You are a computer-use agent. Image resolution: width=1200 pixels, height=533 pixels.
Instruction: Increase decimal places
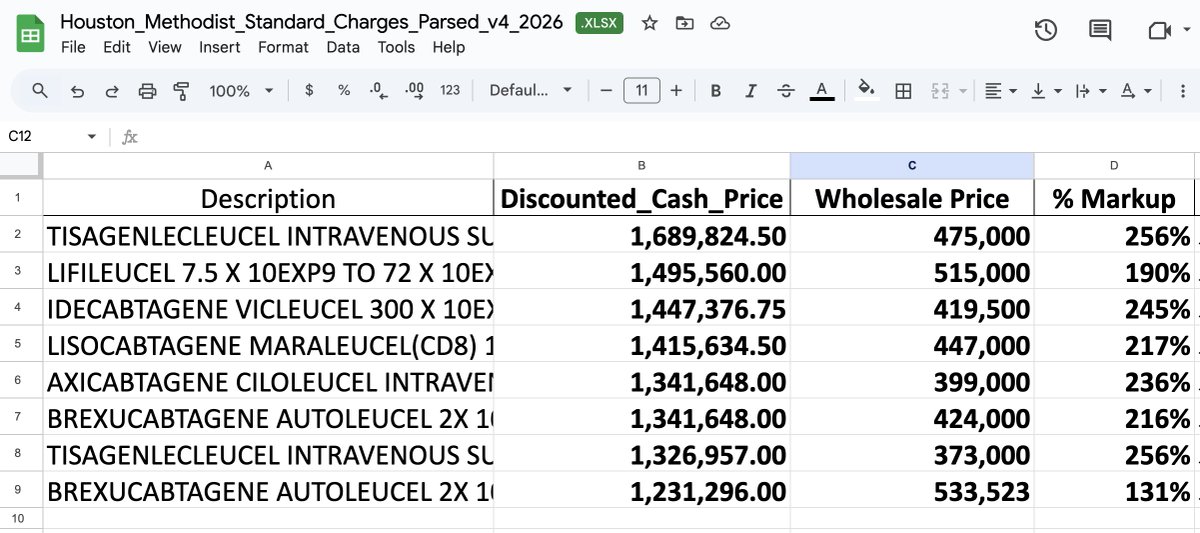click(414, 90)
